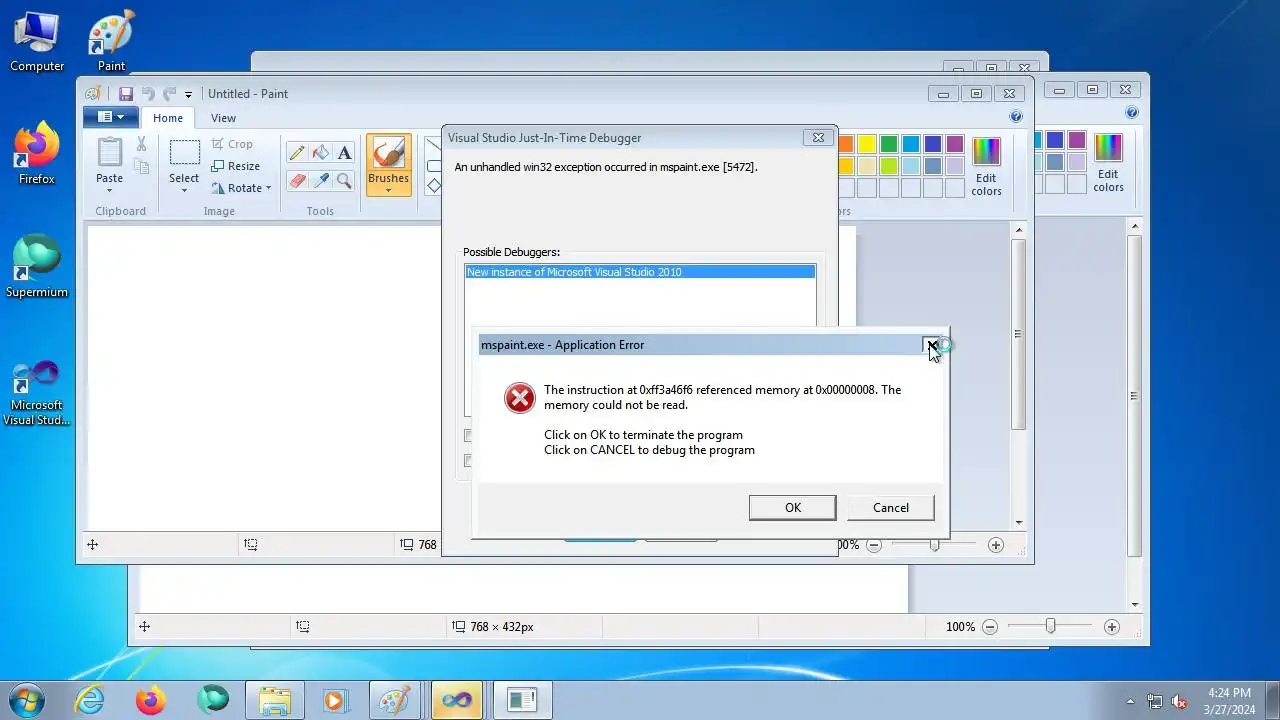1280x720 pixels.
Task: Click Help icon in rear Paint window
Action: 1132,113
